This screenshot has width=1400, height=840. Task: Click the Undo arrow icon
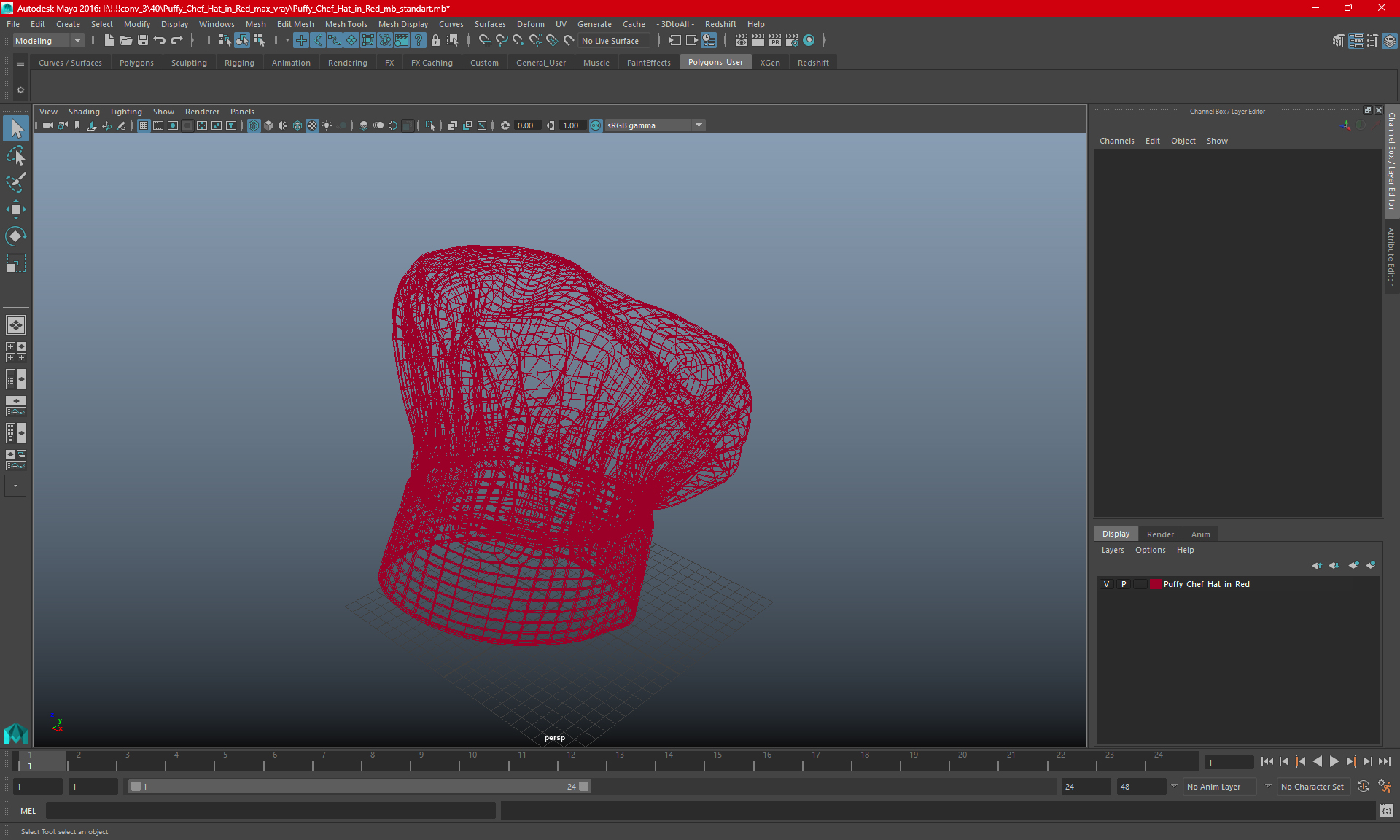160,41
